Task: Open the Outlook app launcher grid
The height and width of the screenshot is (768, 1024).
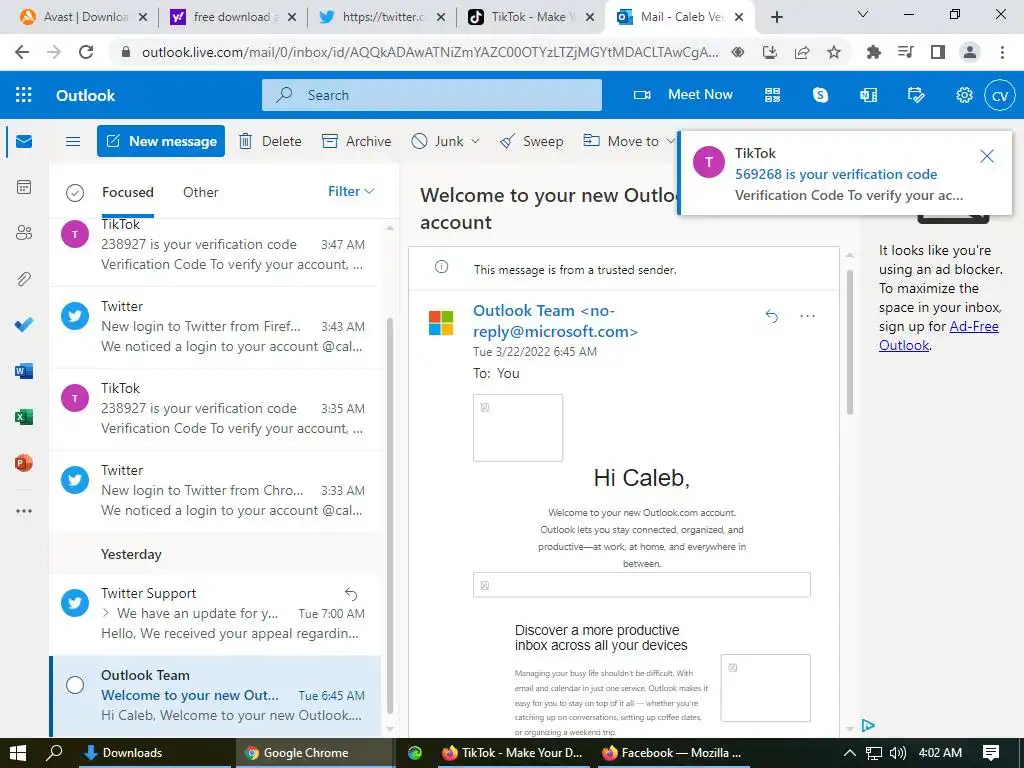Action: coord(24,95)
